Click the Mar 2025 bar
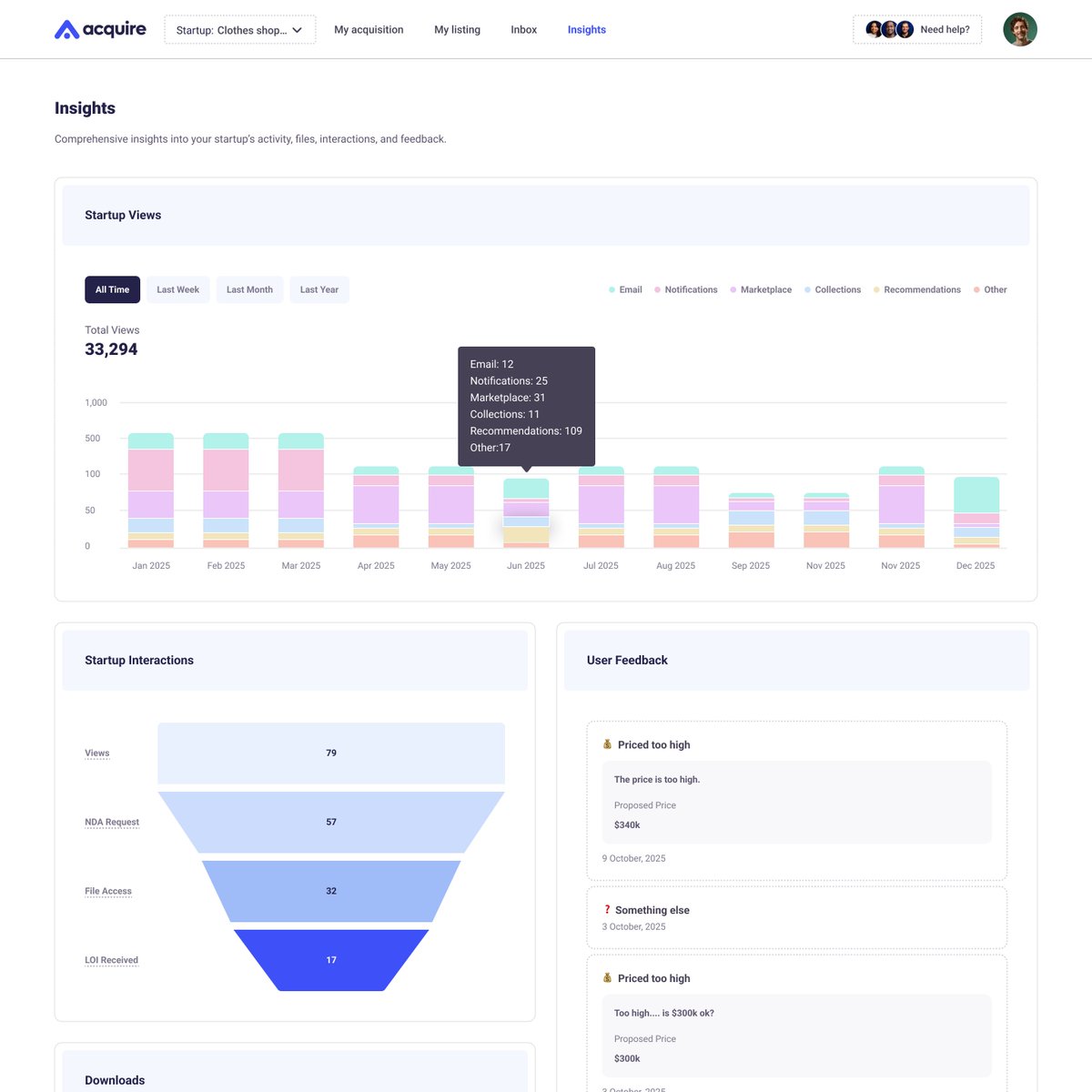 click(x=301, y=490)
